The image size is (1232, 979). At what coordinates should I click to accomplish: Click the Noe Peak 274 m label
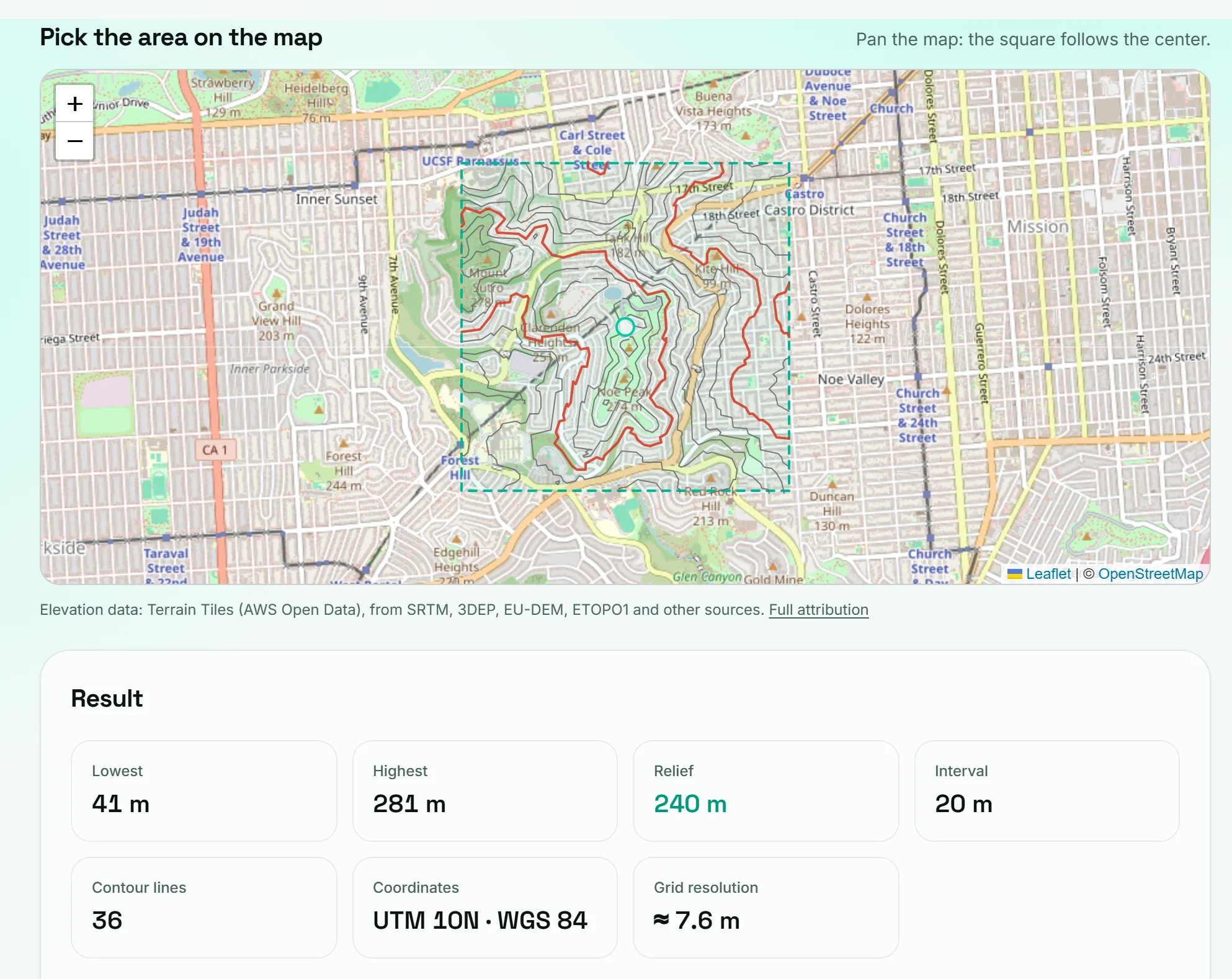coord(624,399)
